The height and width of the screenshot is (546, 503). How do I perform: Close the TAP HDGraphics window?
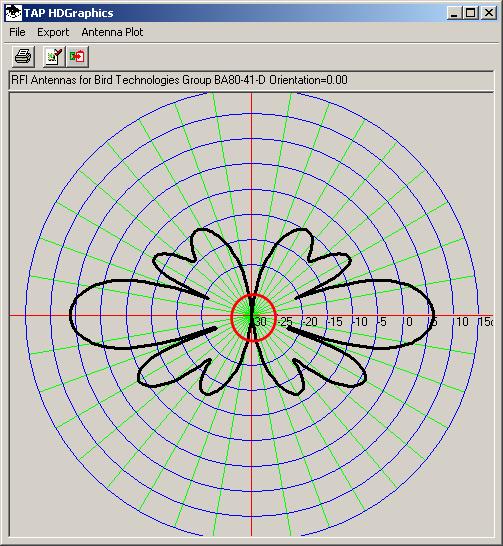click(488, 13)
